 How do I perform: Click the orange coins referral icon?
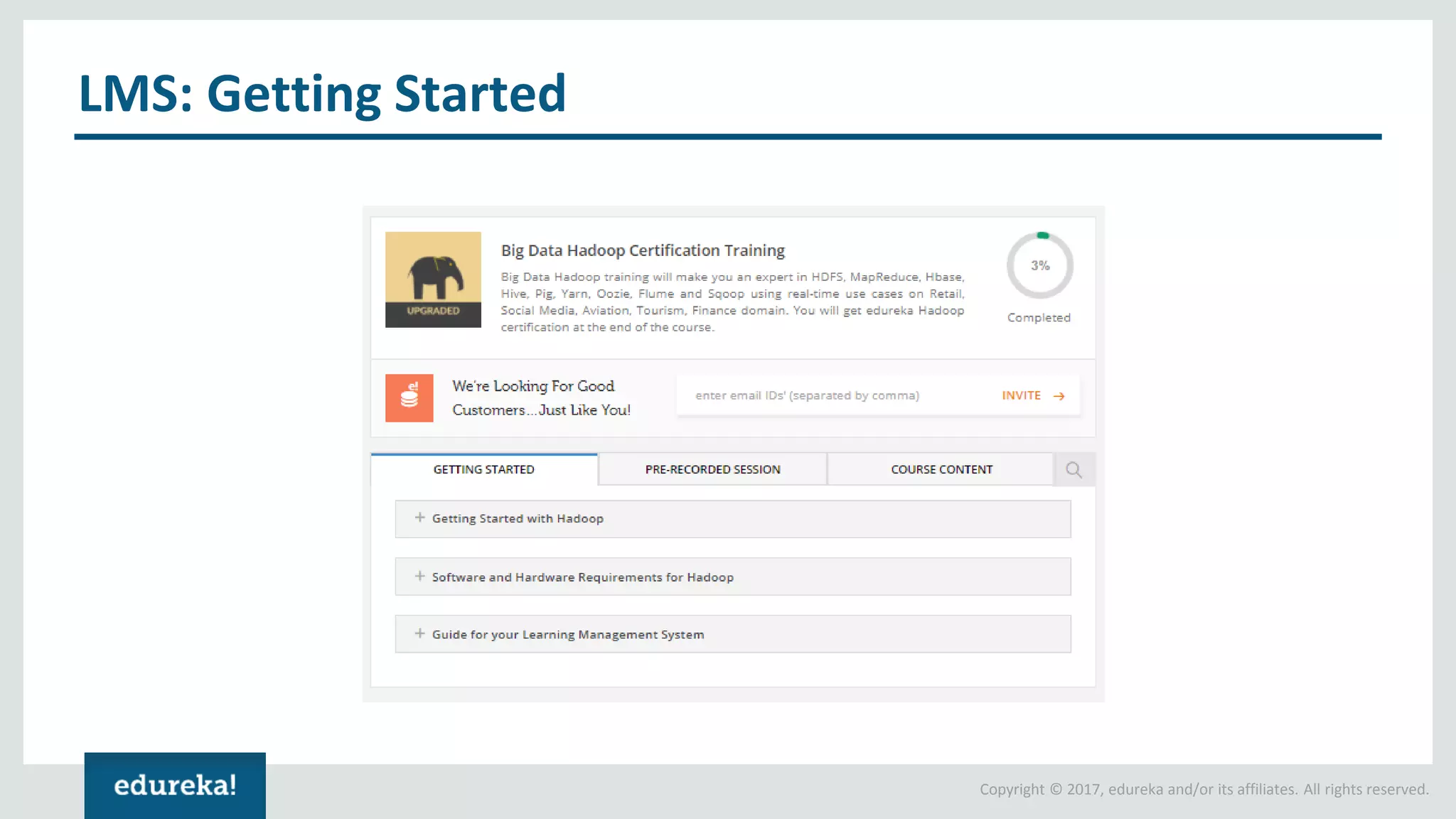tap(409, 398)
